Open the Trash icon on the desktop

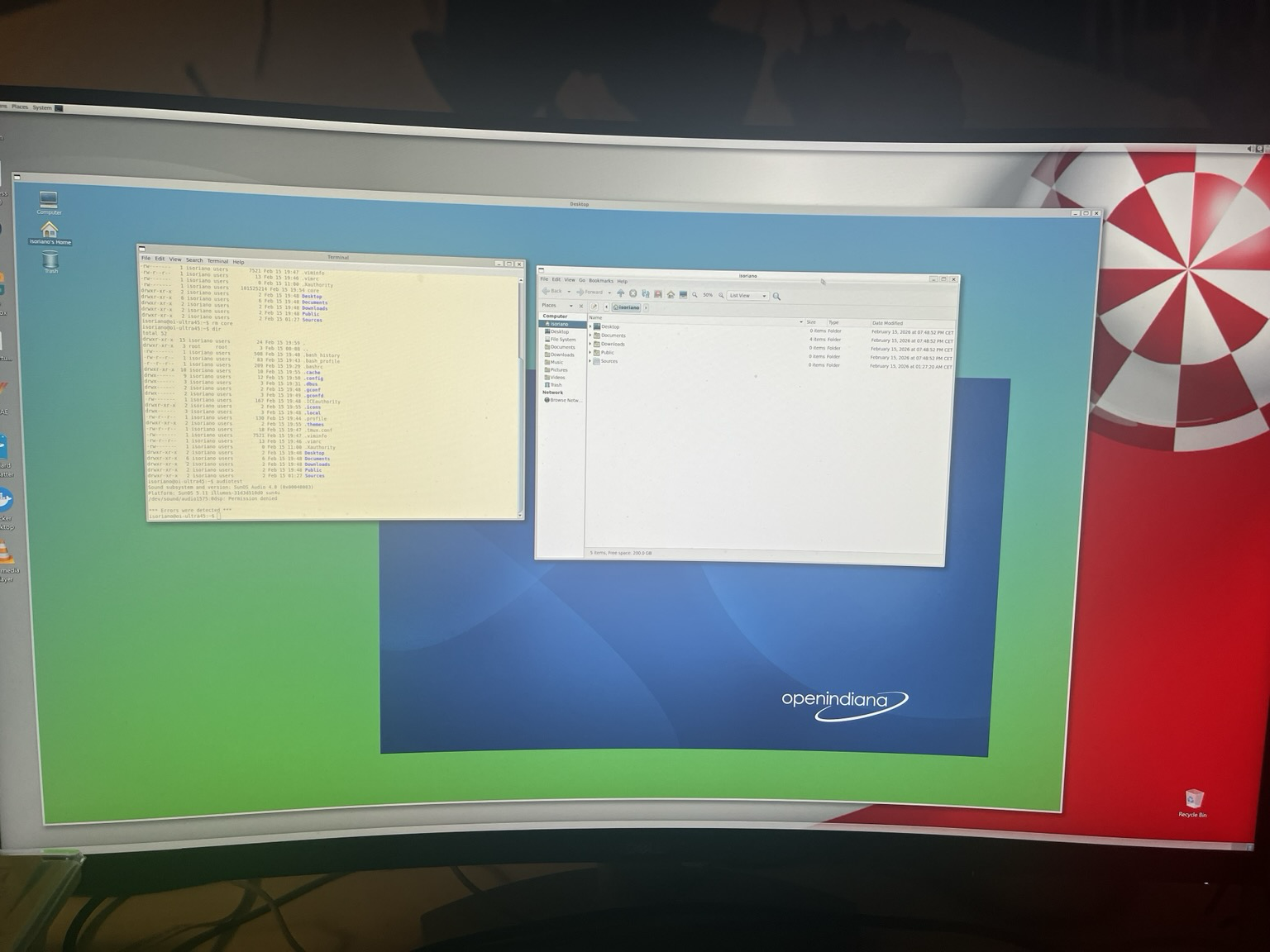pyautogui.click(x=50, y=262)
